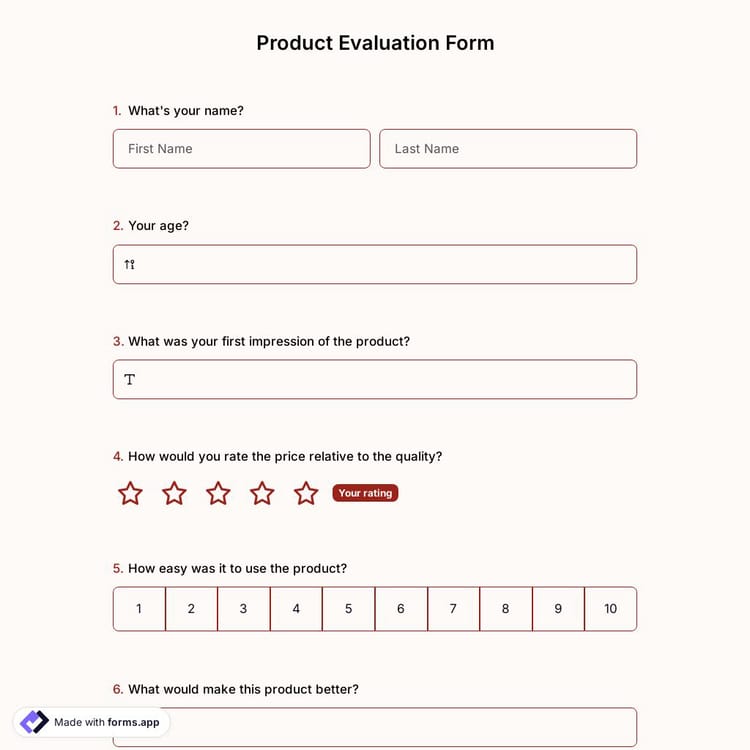Select score 8 for product ease
Viewport: 750px width, 750px height.
coord(505,609)
